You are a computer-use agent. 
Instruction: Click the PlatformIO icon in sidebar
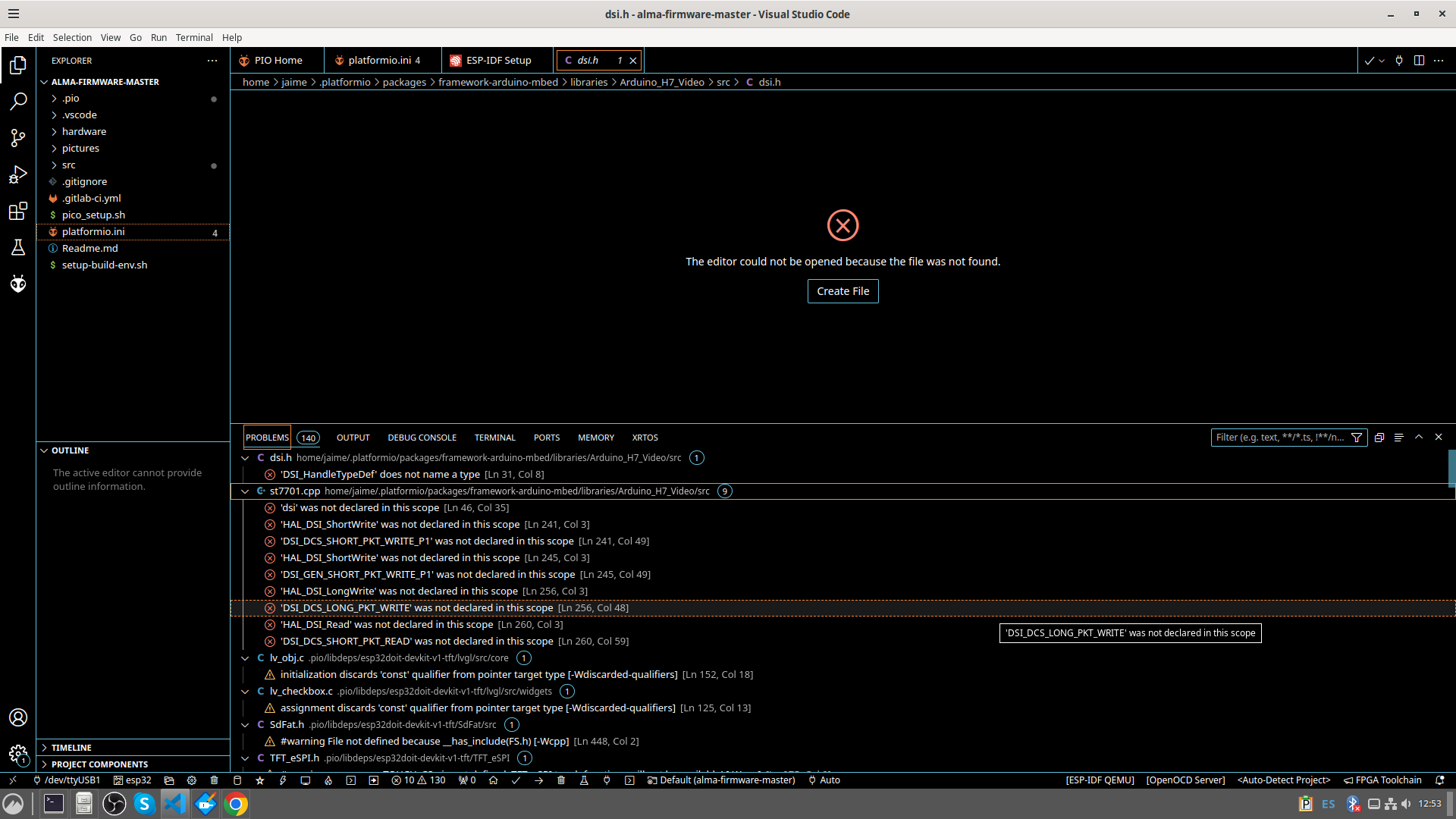pyautogui.click(x=18, y=284)
